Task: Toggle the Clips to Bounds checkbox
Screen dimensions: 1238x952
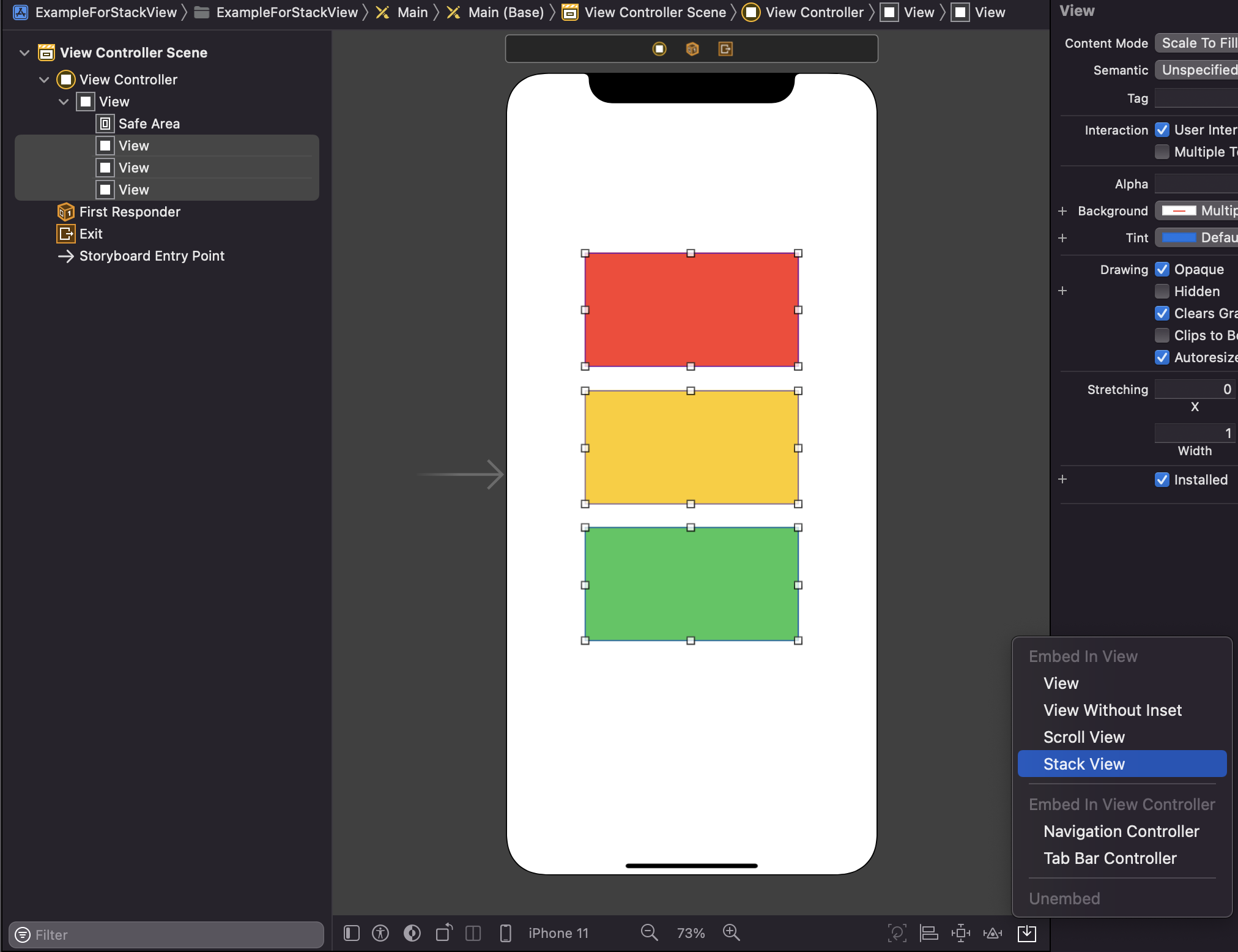Action: (1162, 335)
